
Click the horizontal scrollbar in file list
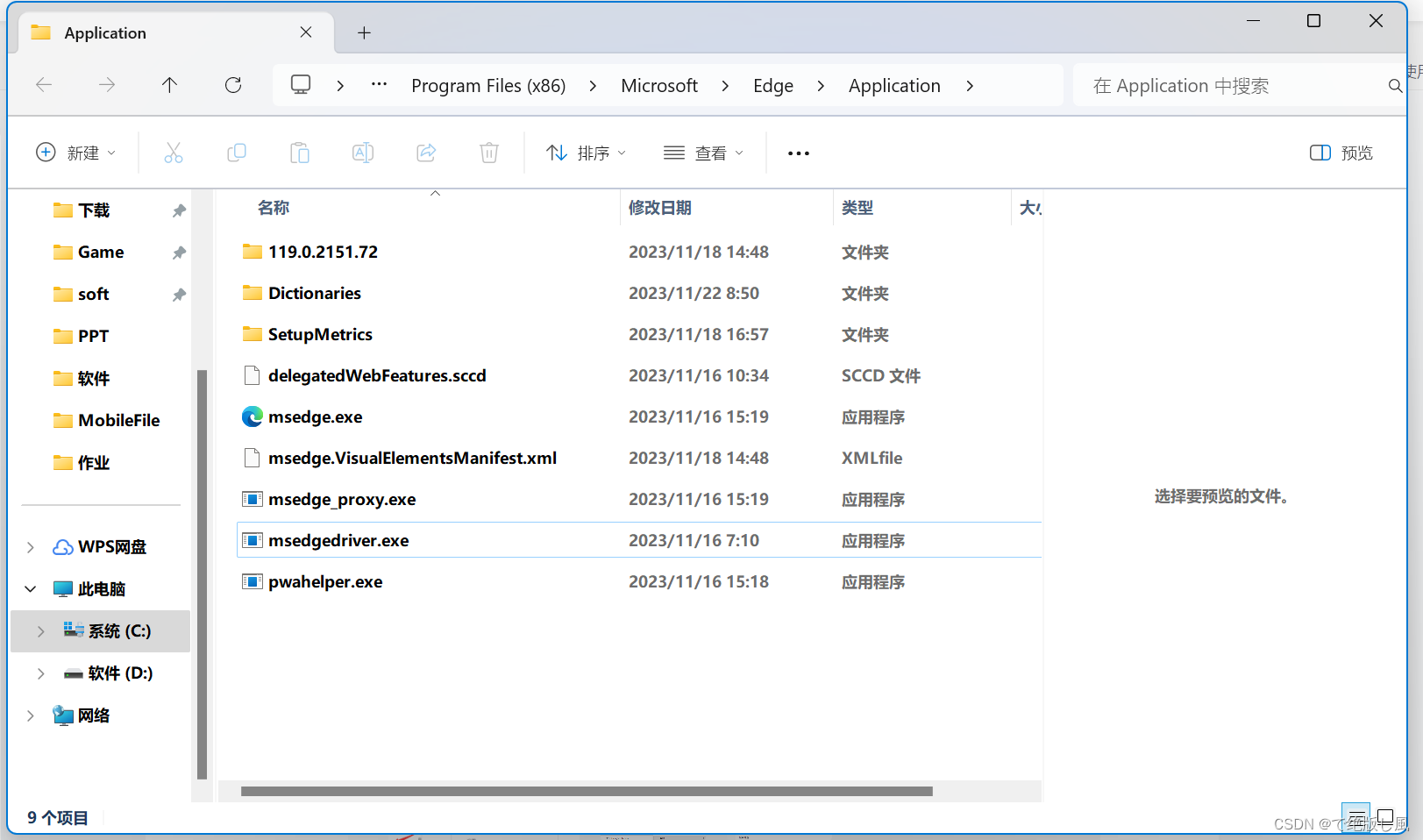click(587, 791)
